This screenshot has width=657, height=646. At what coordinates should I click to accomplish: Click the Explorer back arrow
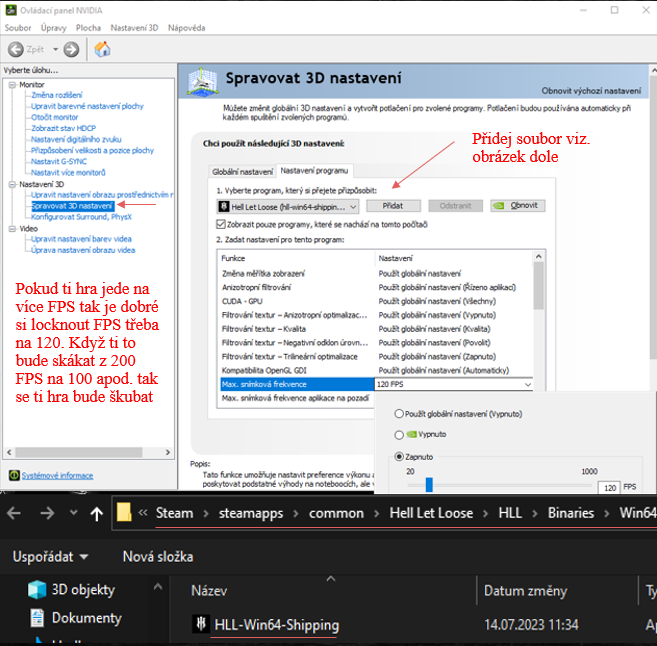coord(14,513)
